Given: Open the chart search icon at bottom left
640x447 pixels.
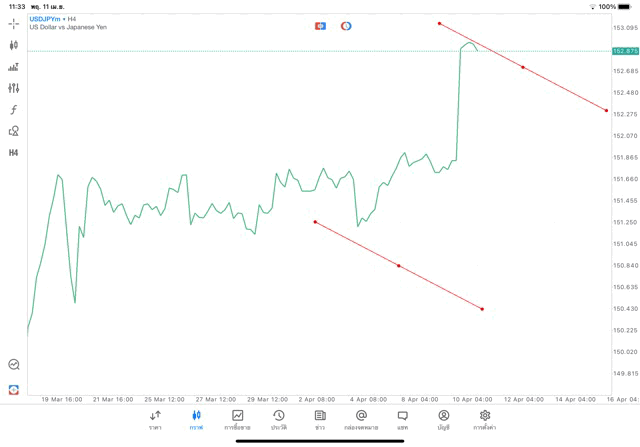Looking at the screenshot, I should tap(14, 365).
